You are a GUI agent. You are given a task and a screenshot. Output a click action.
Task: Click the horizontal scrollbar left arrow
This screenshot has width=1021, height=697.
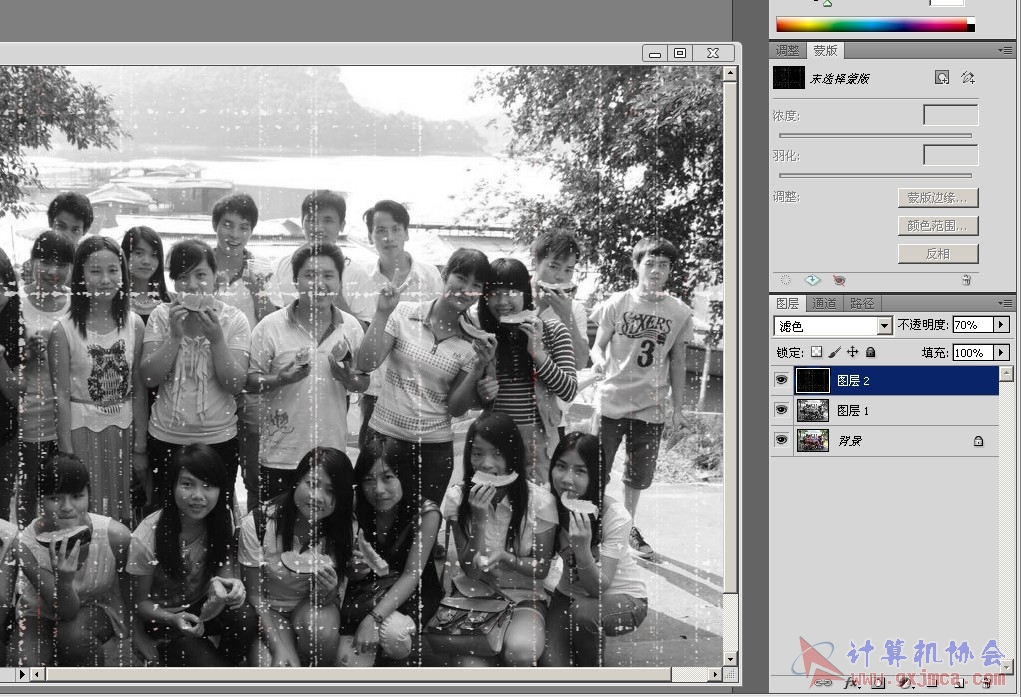pyautogui.click(x=37, y=674)
